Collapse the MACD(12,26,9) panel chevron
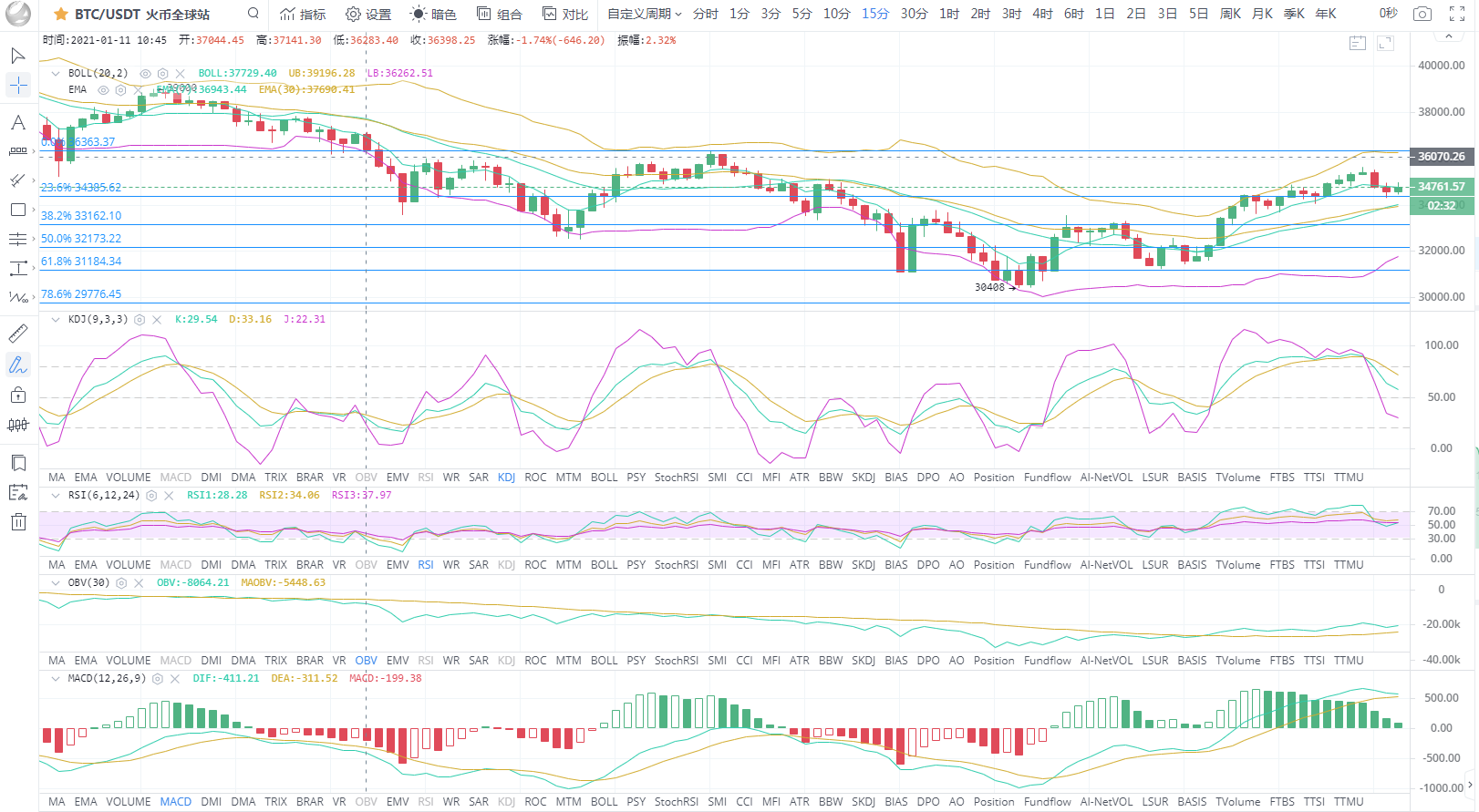 point(56,679)
